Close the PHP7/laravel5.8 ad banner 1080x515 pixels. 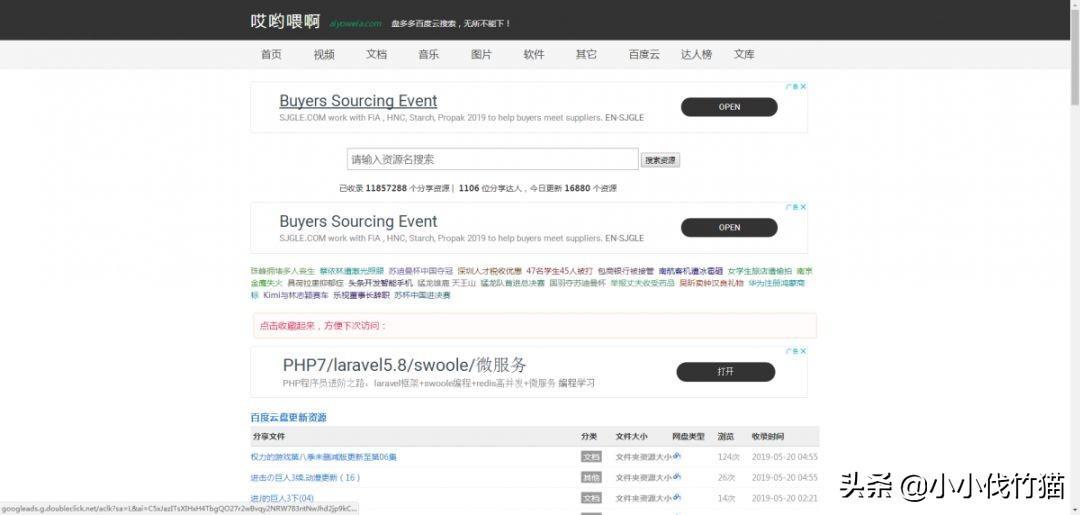click(802, 352)
